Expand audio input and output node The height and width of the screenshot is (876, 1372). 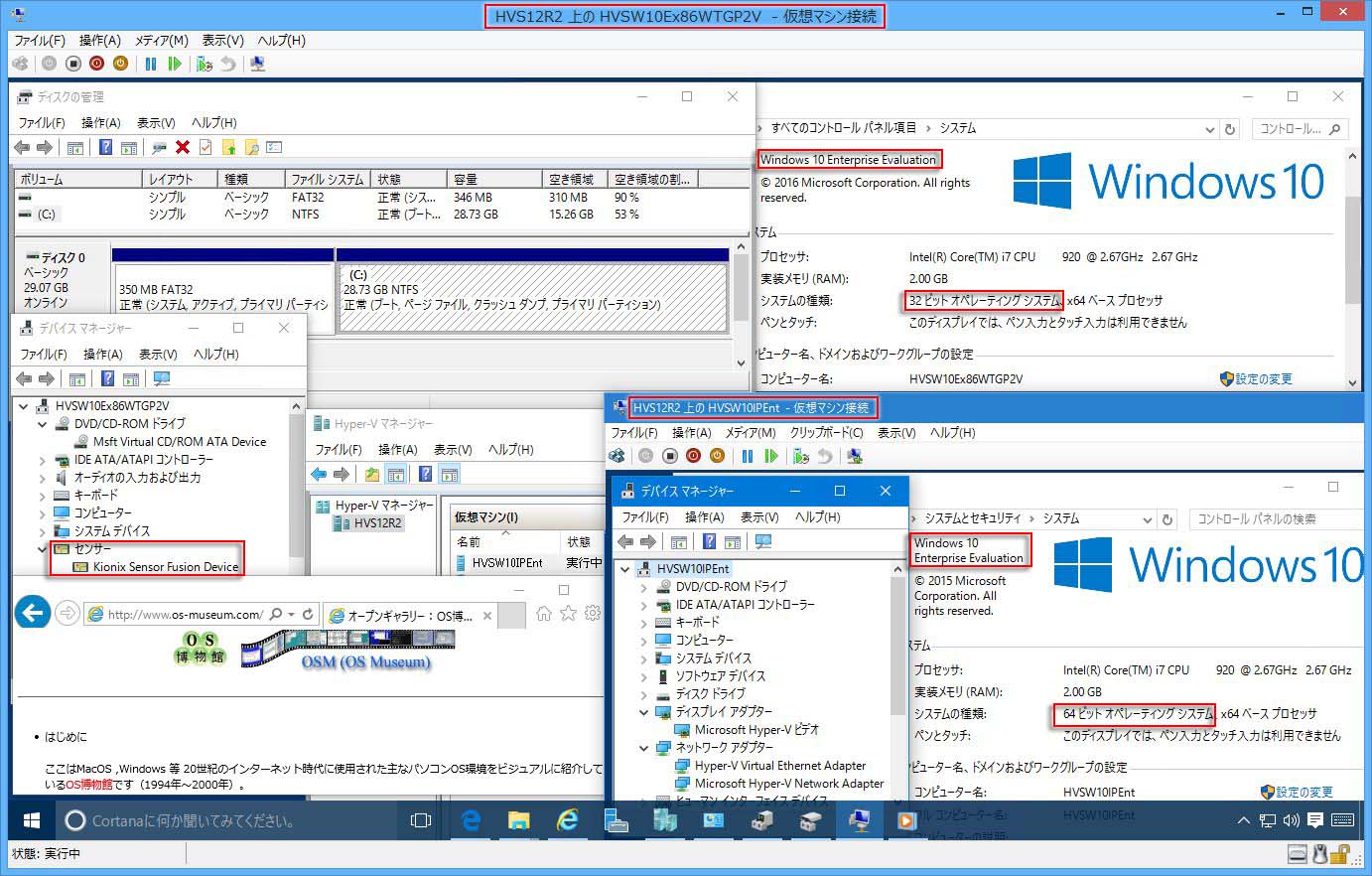(x=43, y=478)
